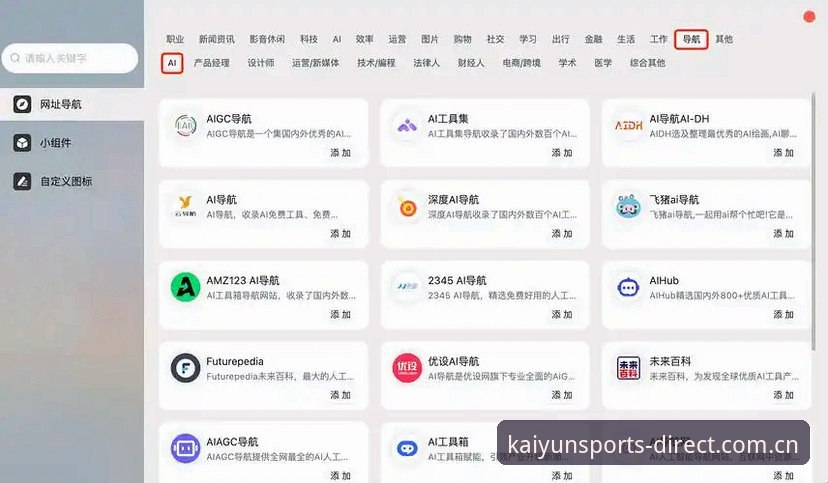Select the 法律人 subcategory

(427, 63)
